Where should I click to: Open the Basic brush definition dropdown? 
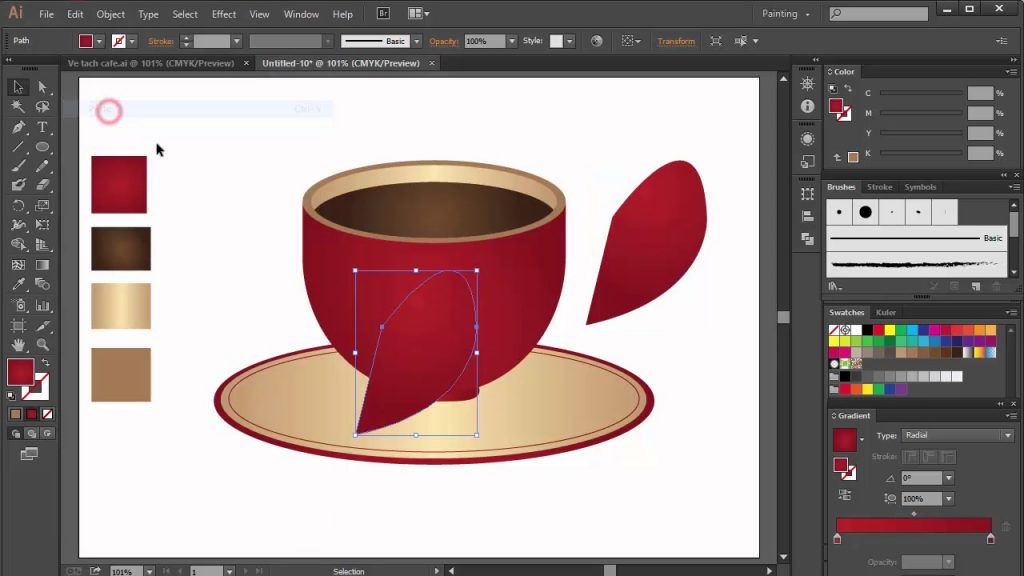[417, 41]
